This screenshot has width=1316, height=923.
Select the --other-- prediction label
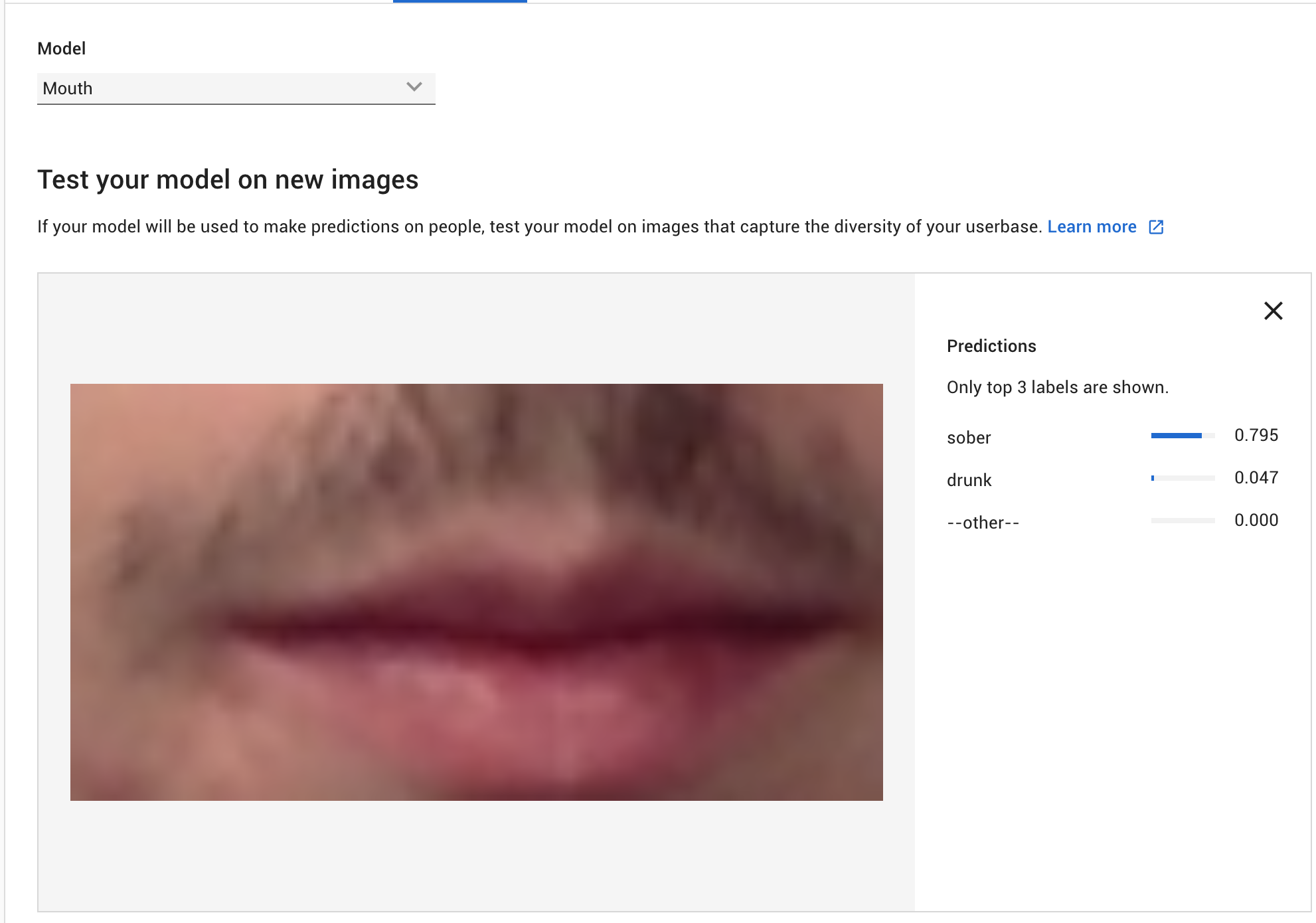click(x=983, y=523)
